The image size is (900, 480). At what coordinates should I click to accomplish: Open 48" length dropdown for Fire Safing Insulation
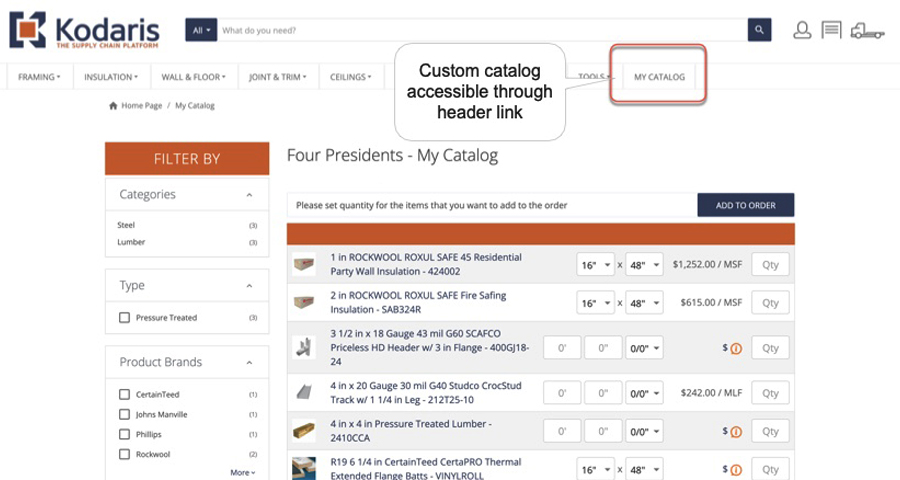pyautogui.click(x=644, y=303)
